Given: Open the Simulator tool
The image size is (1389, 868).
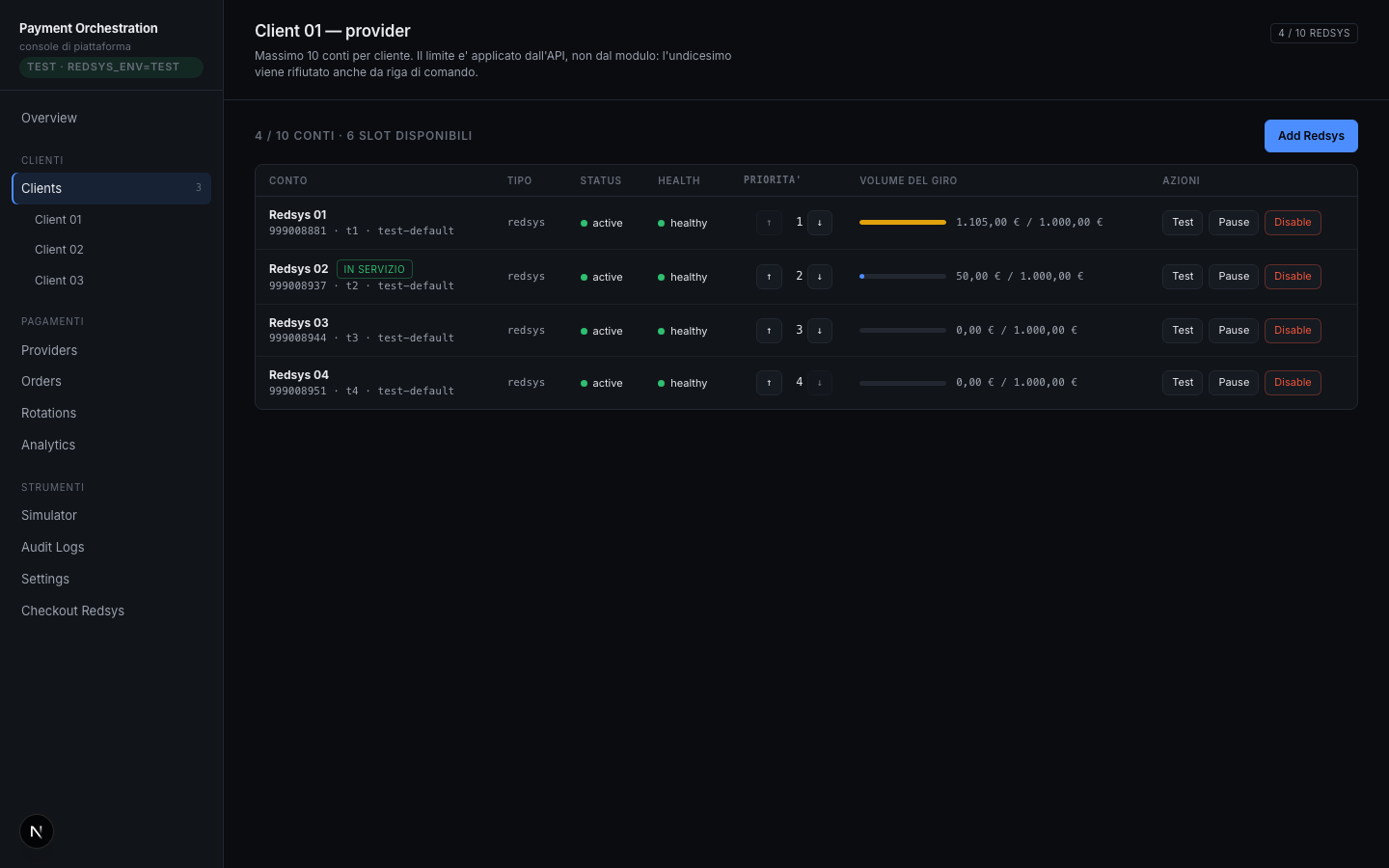Looking at the screenshot, I should [111, 515].
